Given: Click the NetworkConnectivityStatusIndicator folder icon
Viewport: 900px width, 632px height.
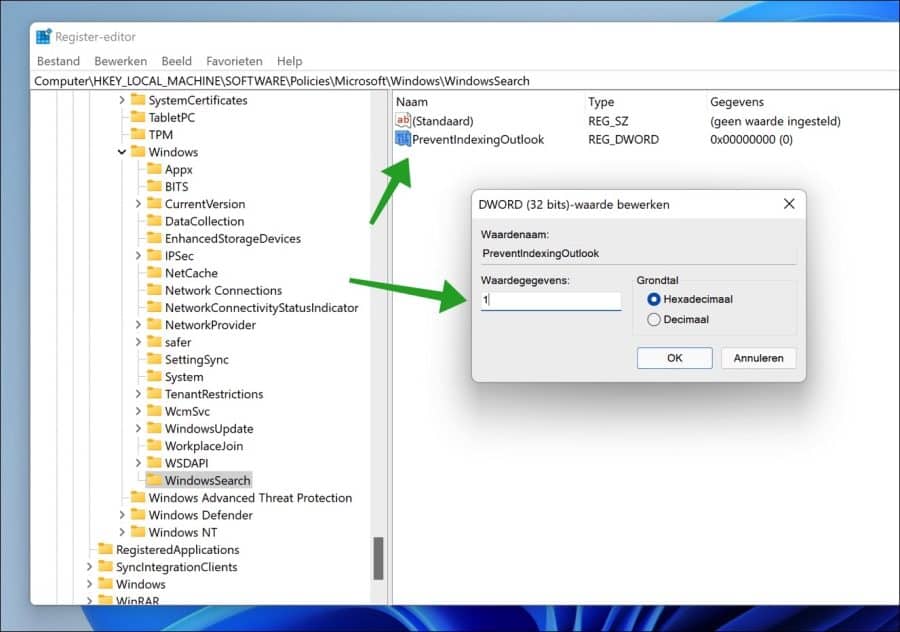Looking at the screenshot, I should coord(154,307).
